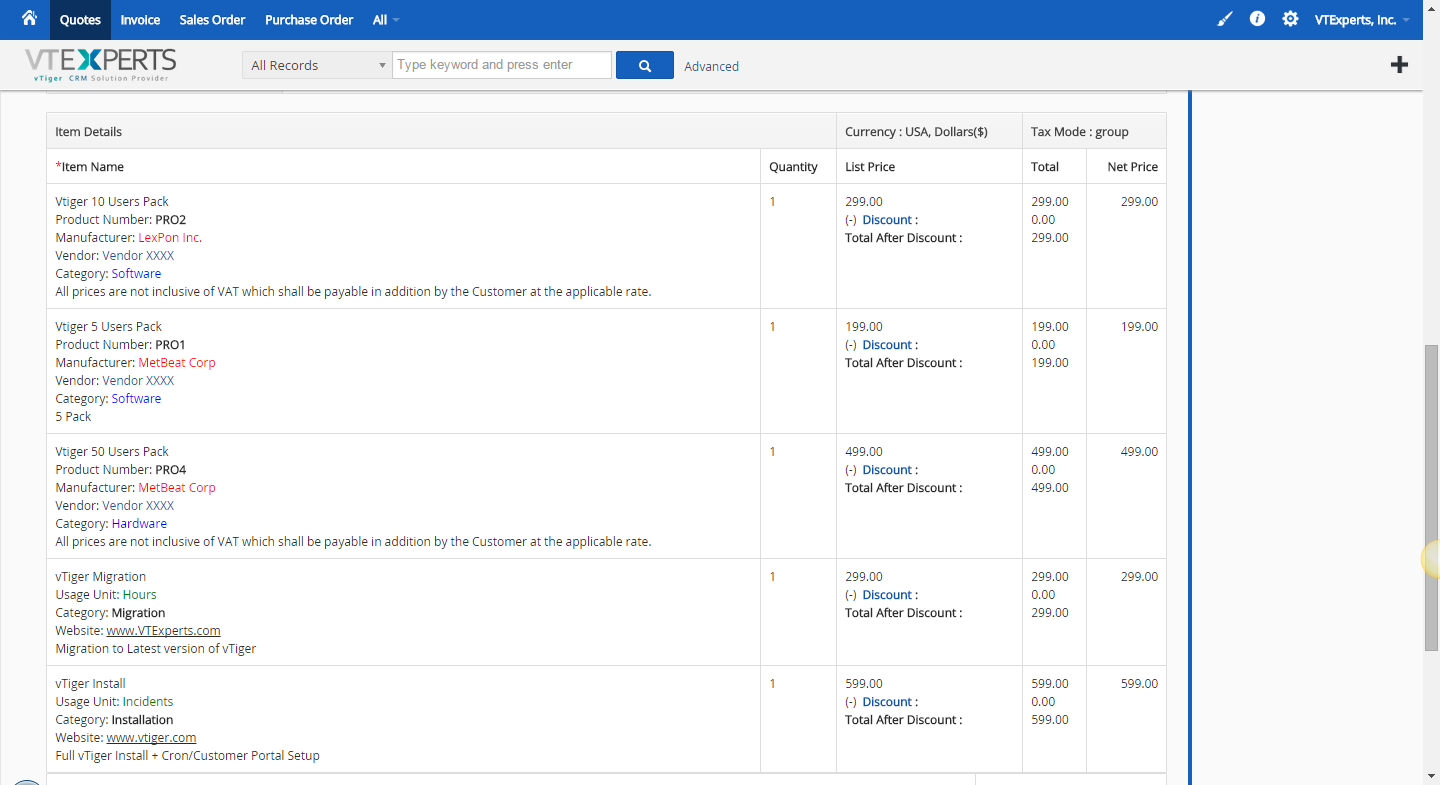Image resolution: width=1440 pixels, height=785 pixels.
Task: Open the info icon in header
Action: tap(1257, 19)
